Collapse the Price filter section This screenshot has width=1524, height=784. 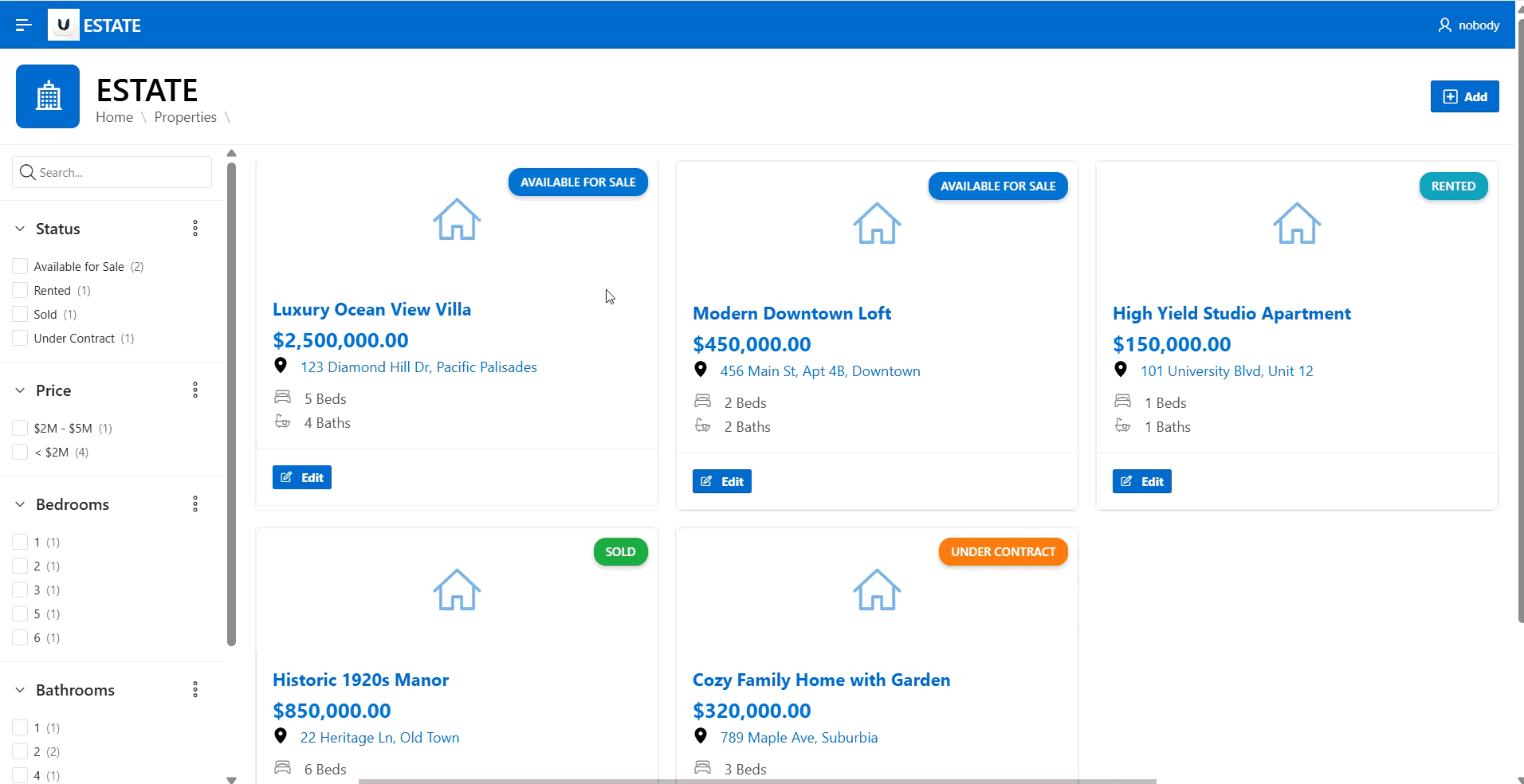click(x=20, y=390)
